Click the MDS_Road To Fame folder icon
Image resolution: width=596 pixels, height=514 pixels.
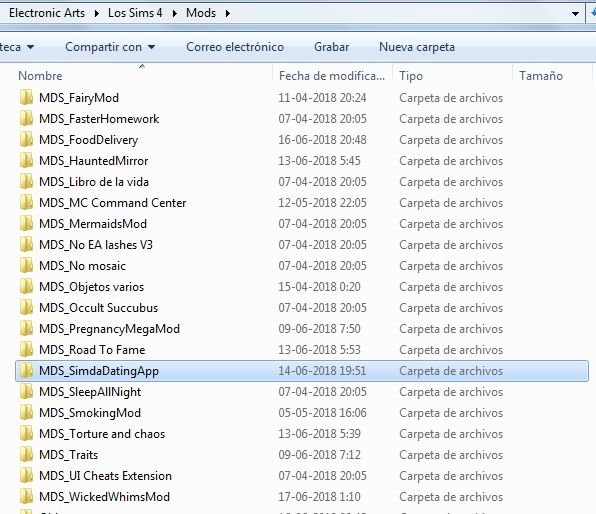point(26,349)
